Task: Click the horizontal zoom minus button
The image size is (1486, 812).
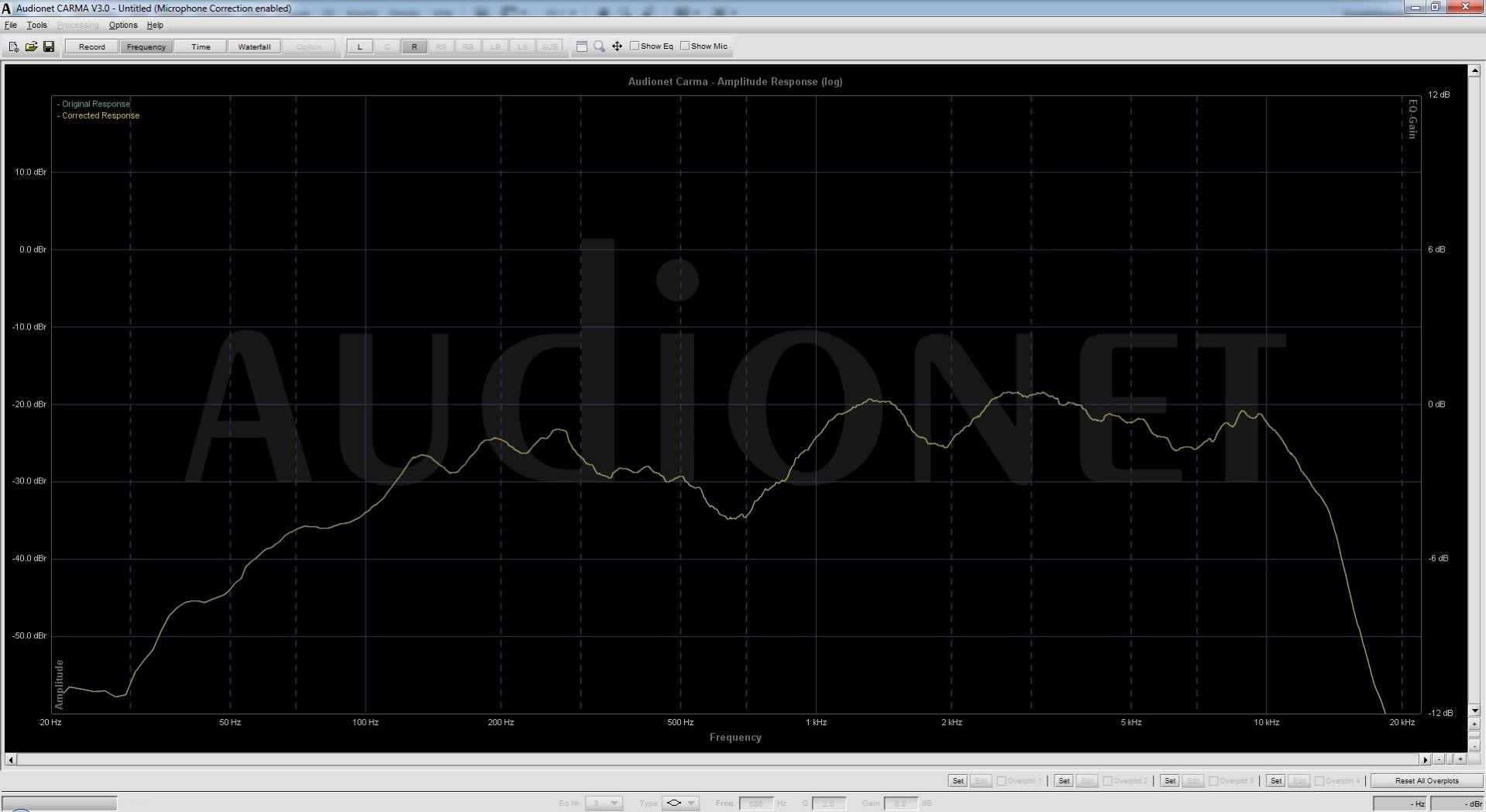Action: (1439, 759)
